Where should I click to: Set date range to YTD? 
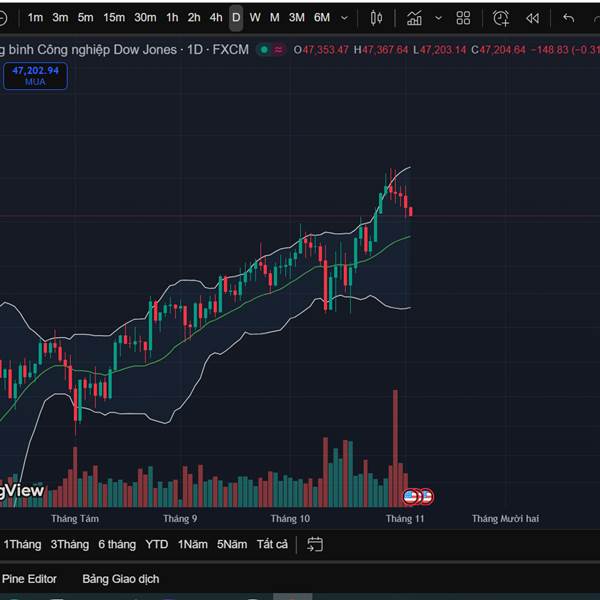click(x=157, y=544)
